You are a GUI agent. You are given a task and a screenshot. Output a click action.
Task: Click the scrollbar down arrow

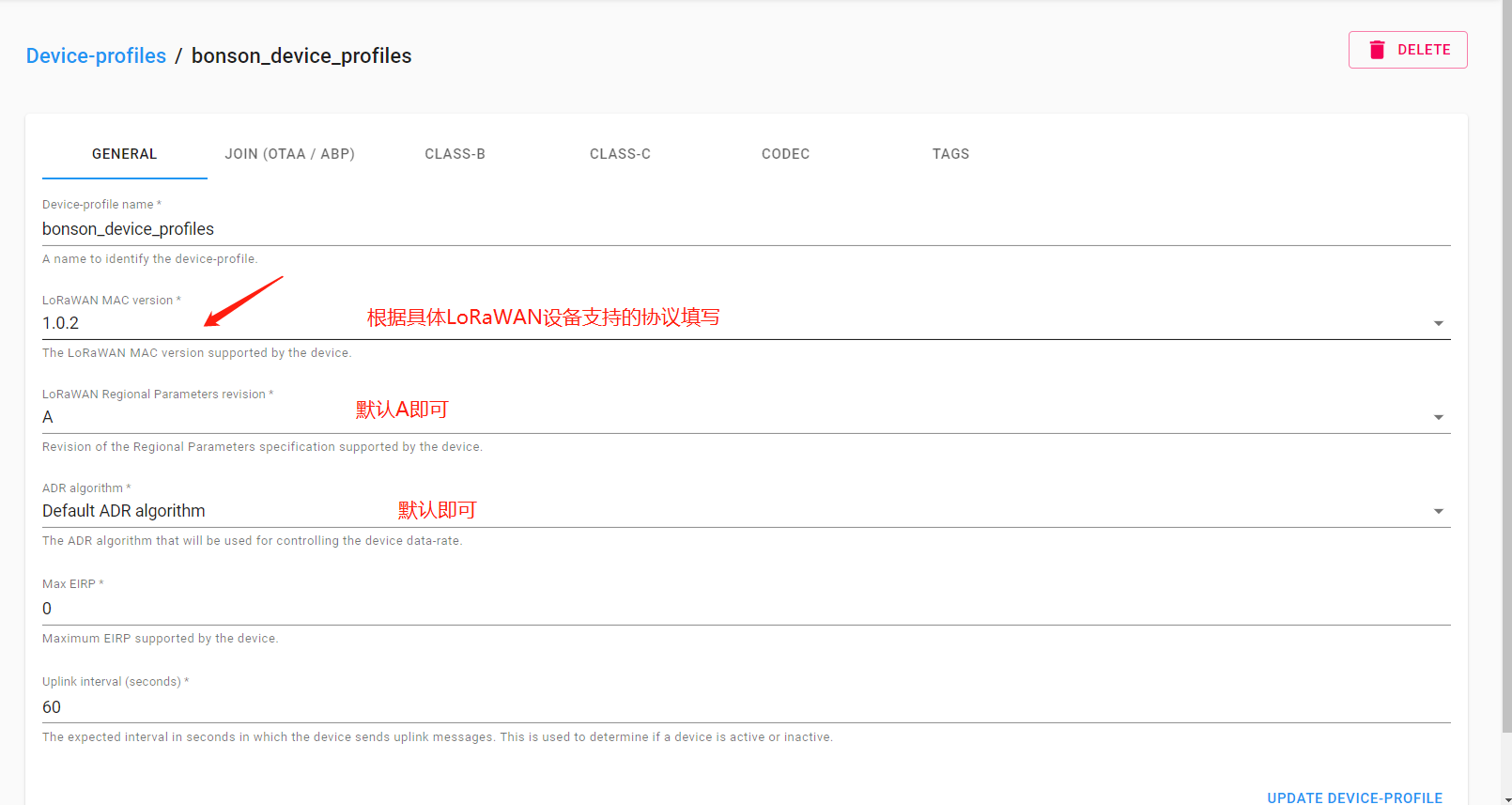[1506, 798]
